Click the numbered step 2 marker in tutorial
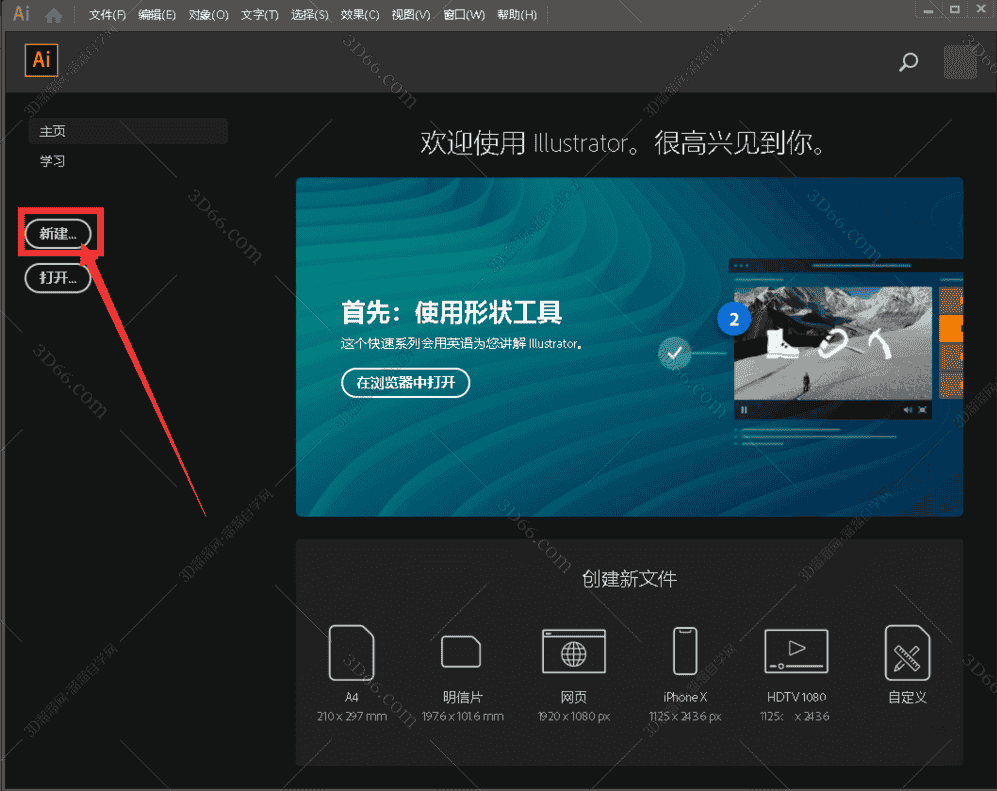This screenshot has width=997, height=791. coord(734,319)
